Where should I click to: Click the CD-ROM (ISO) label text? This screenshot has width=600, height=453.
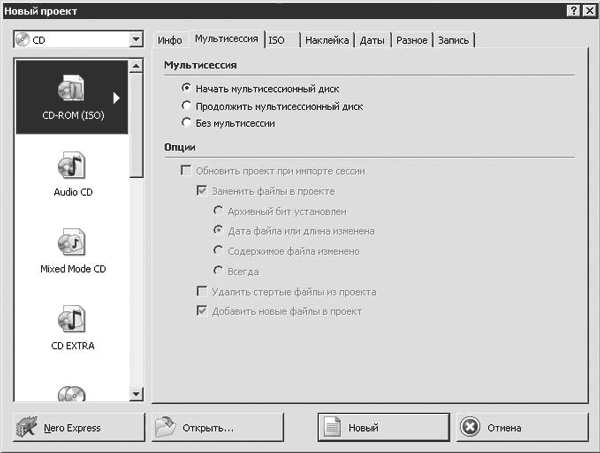pyautogui.click(x=73, y=116)
